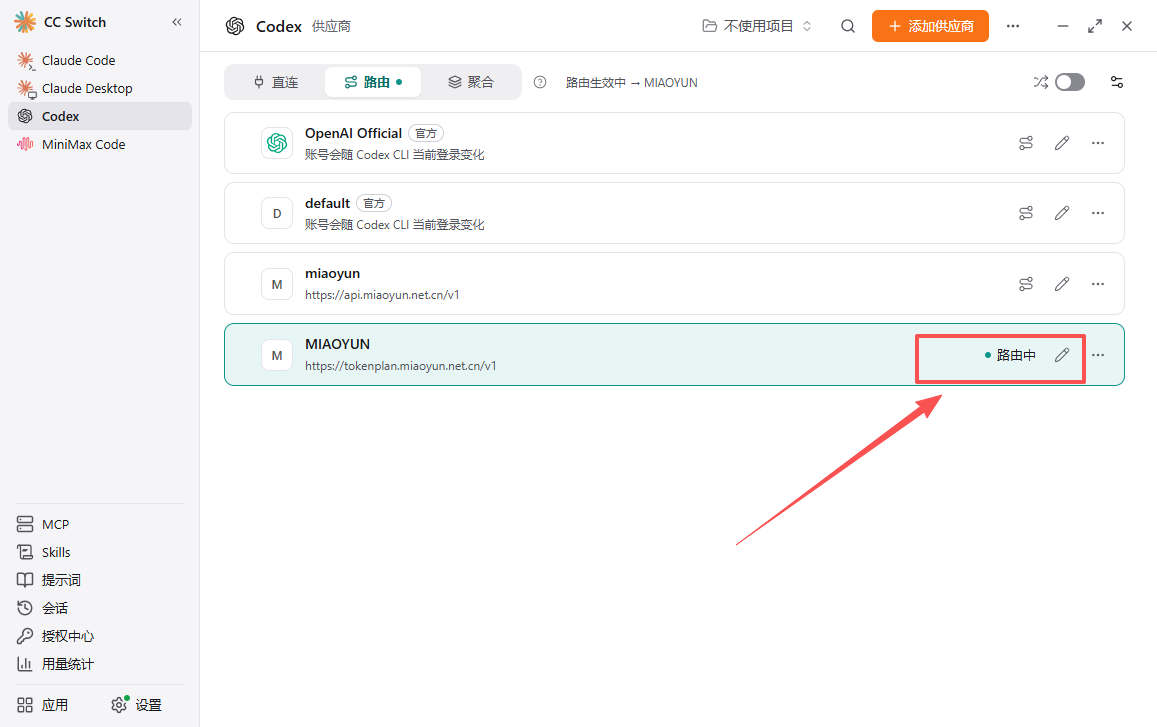Edit the OpenAI Official provider

(1062, 143)
